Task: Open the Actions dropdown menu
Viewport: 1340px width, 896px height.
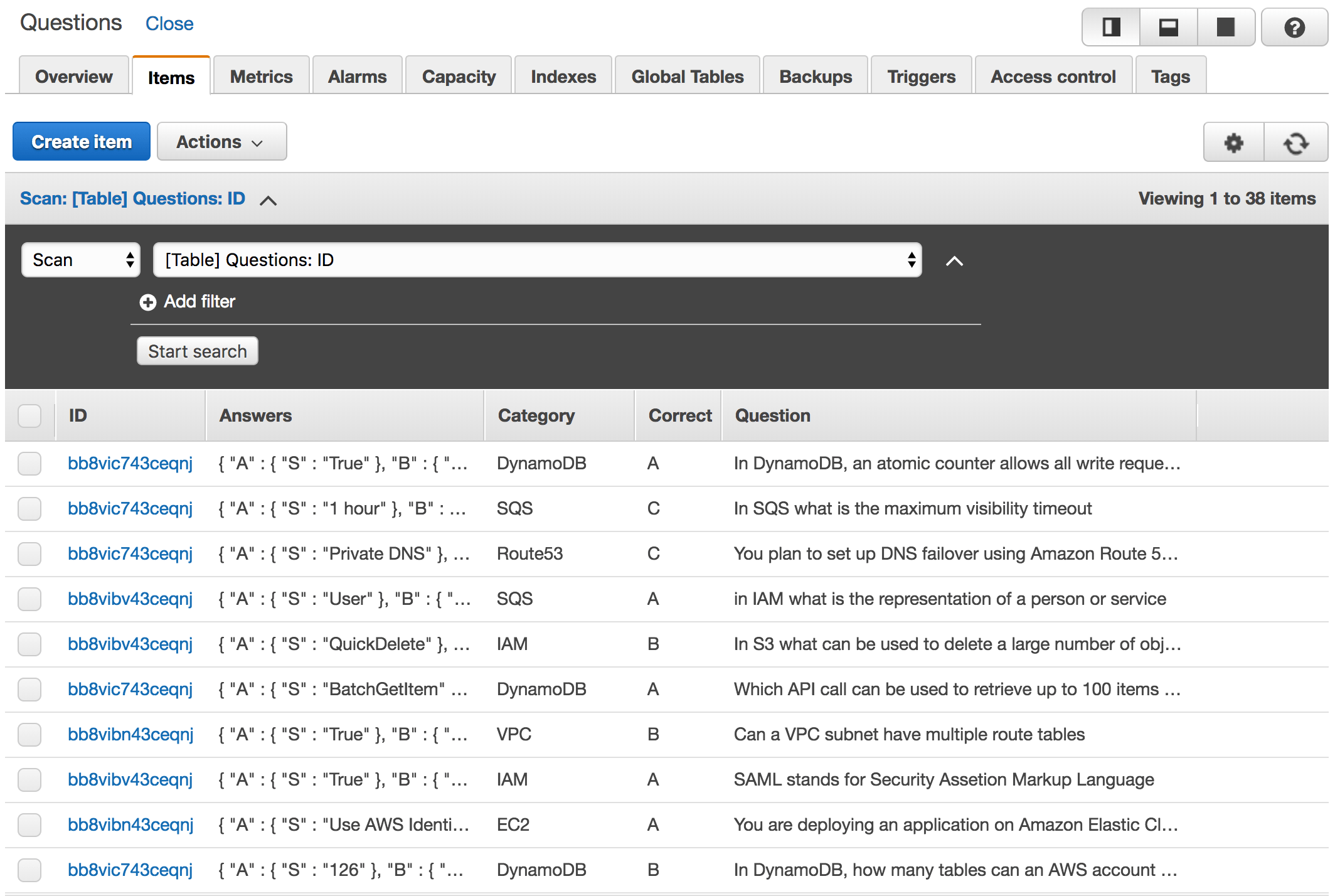Action: 221,142
